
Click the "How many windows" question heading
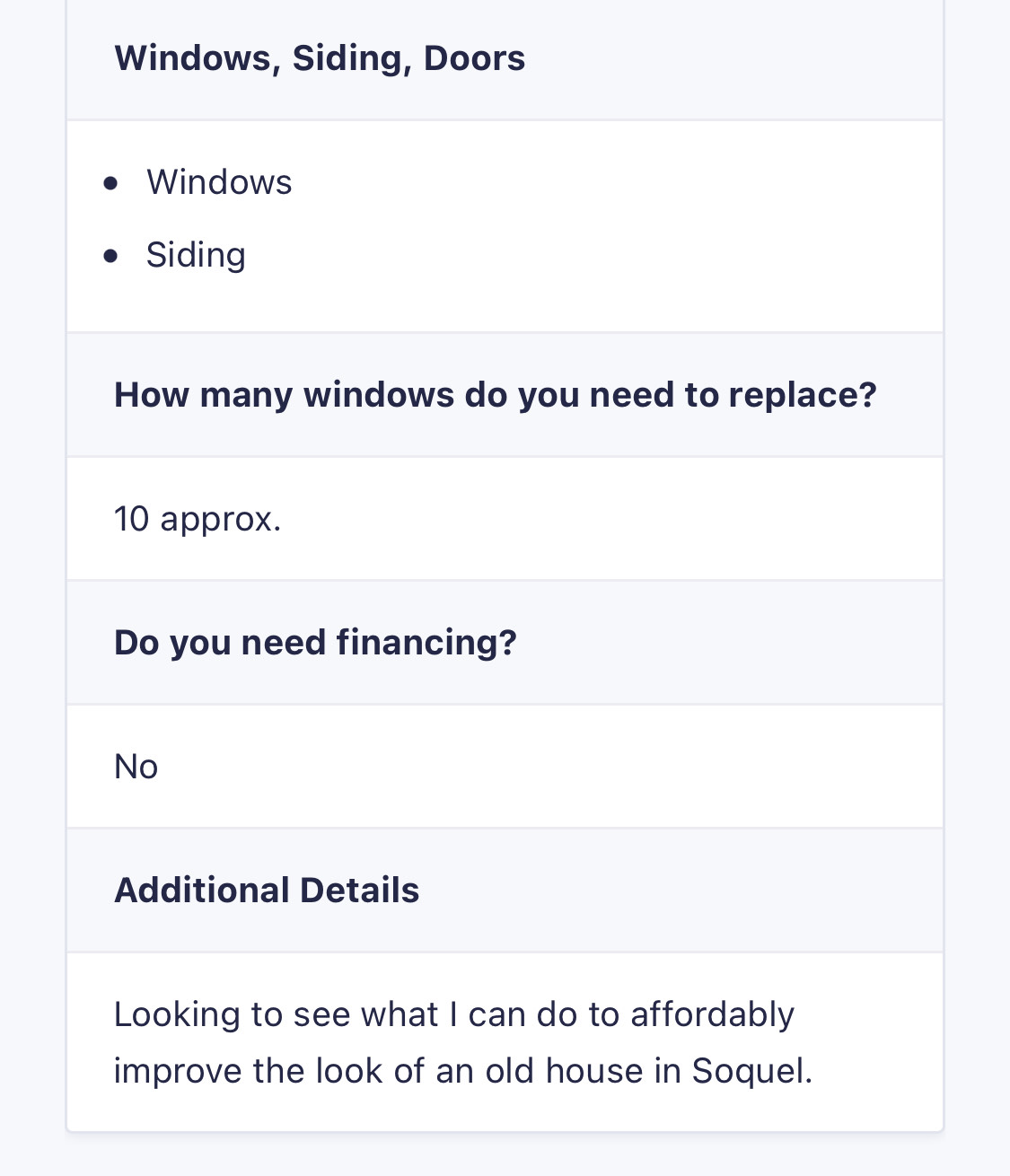click(x=495, y=395)
